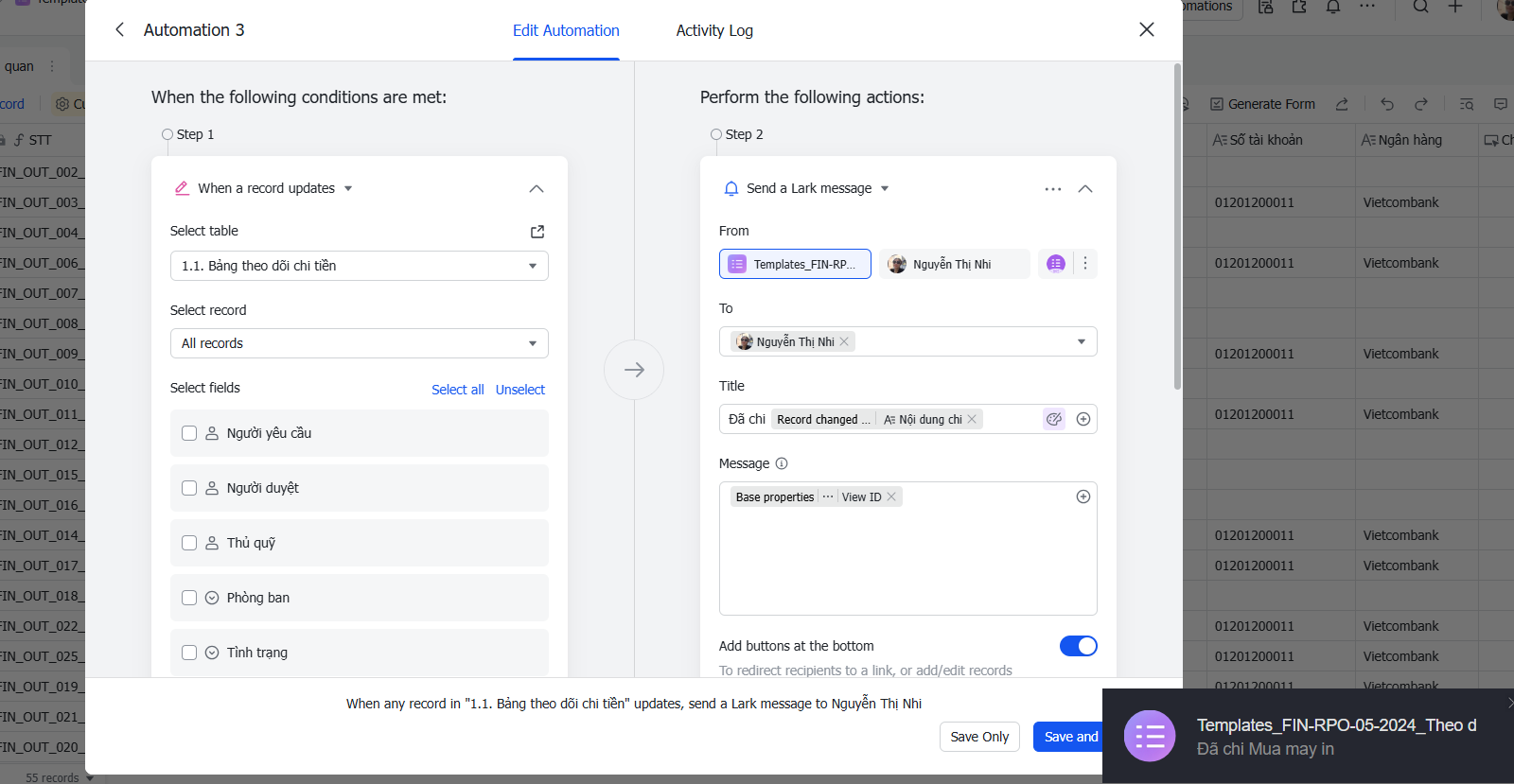Show the Message info tooltip icon

782,463
